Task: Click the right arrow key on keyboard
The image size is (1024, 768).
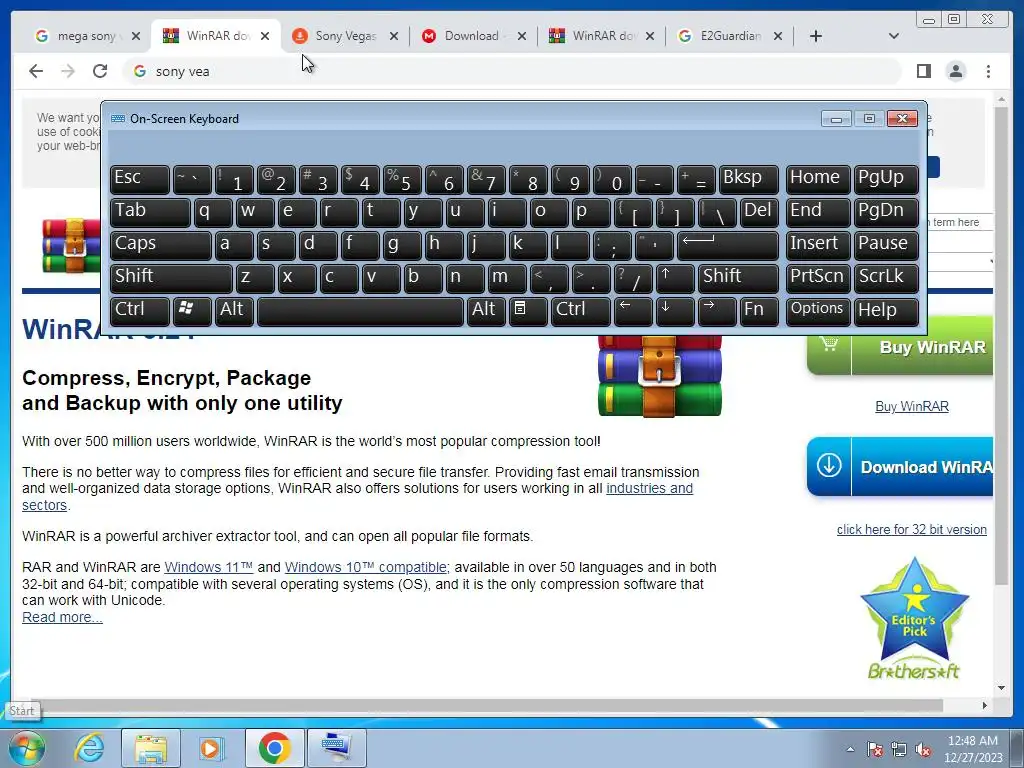Action: 717,312
